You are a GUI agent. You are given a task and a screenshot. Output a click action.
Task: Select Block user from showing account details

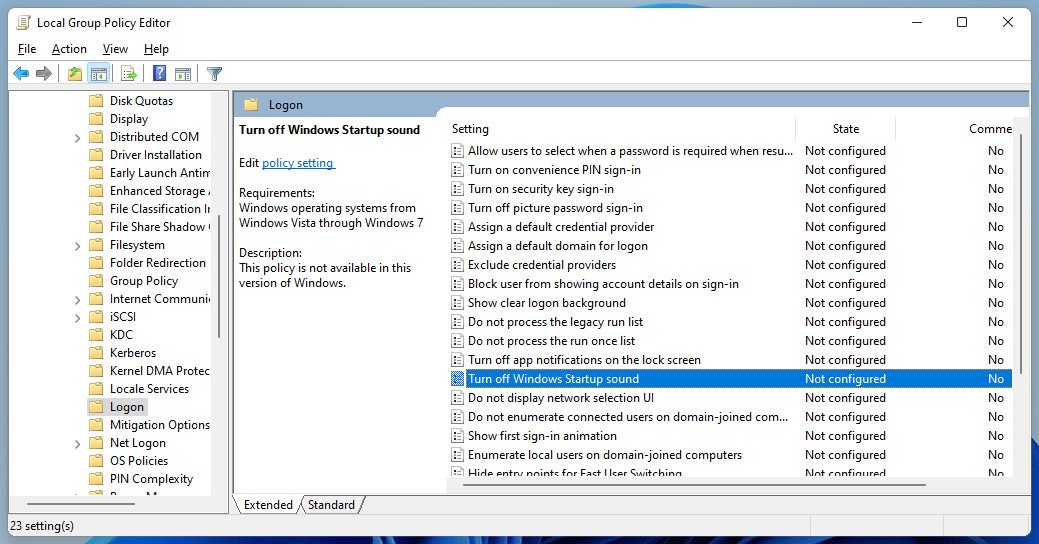pos(603,284)
